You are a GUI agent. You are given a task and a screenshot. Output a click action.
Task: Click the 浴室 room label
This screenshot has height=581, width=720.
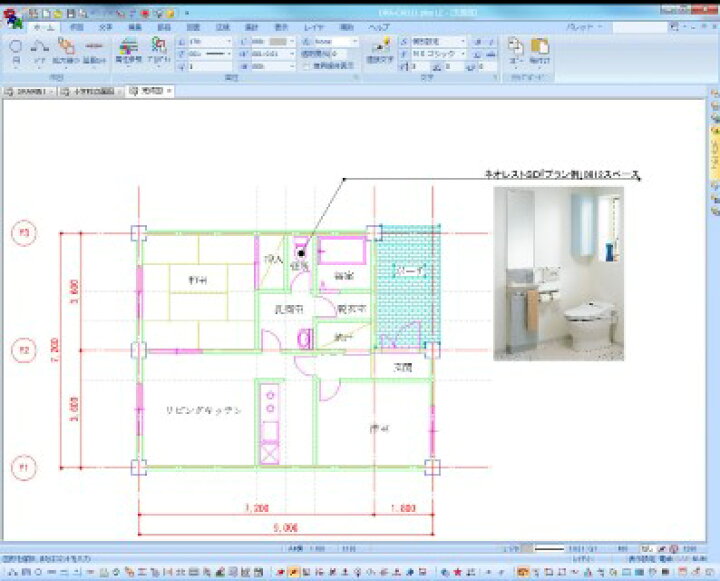point(343,276)
